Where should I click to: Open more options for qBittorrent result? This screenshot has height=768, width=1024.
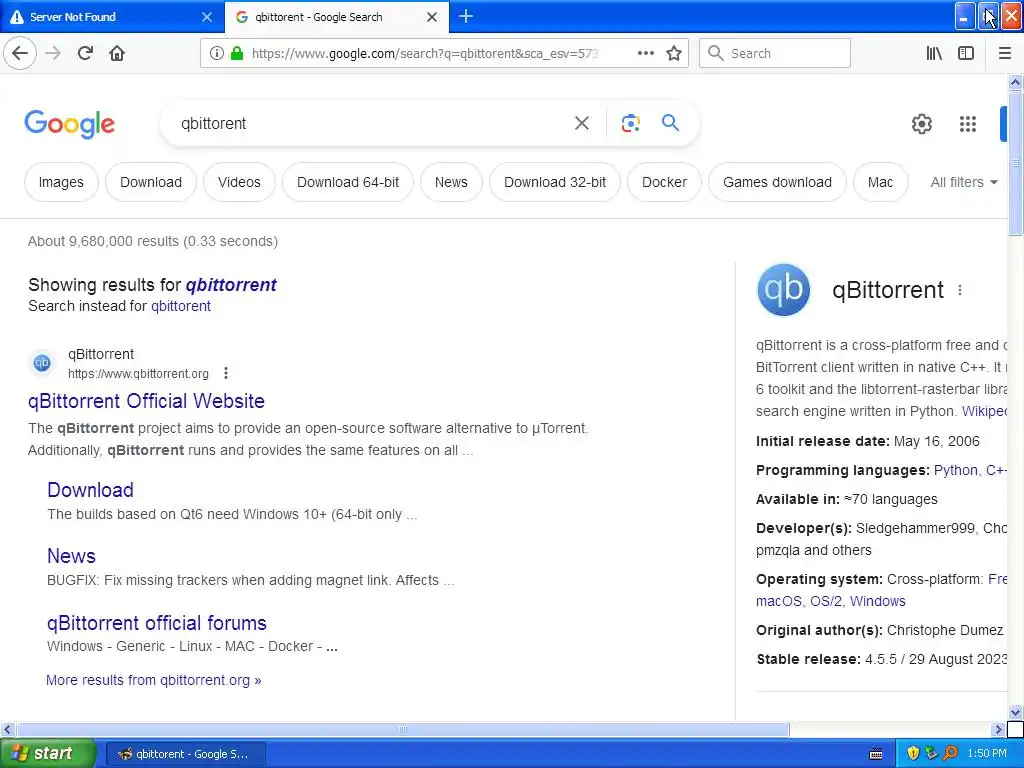pos(226,373)
